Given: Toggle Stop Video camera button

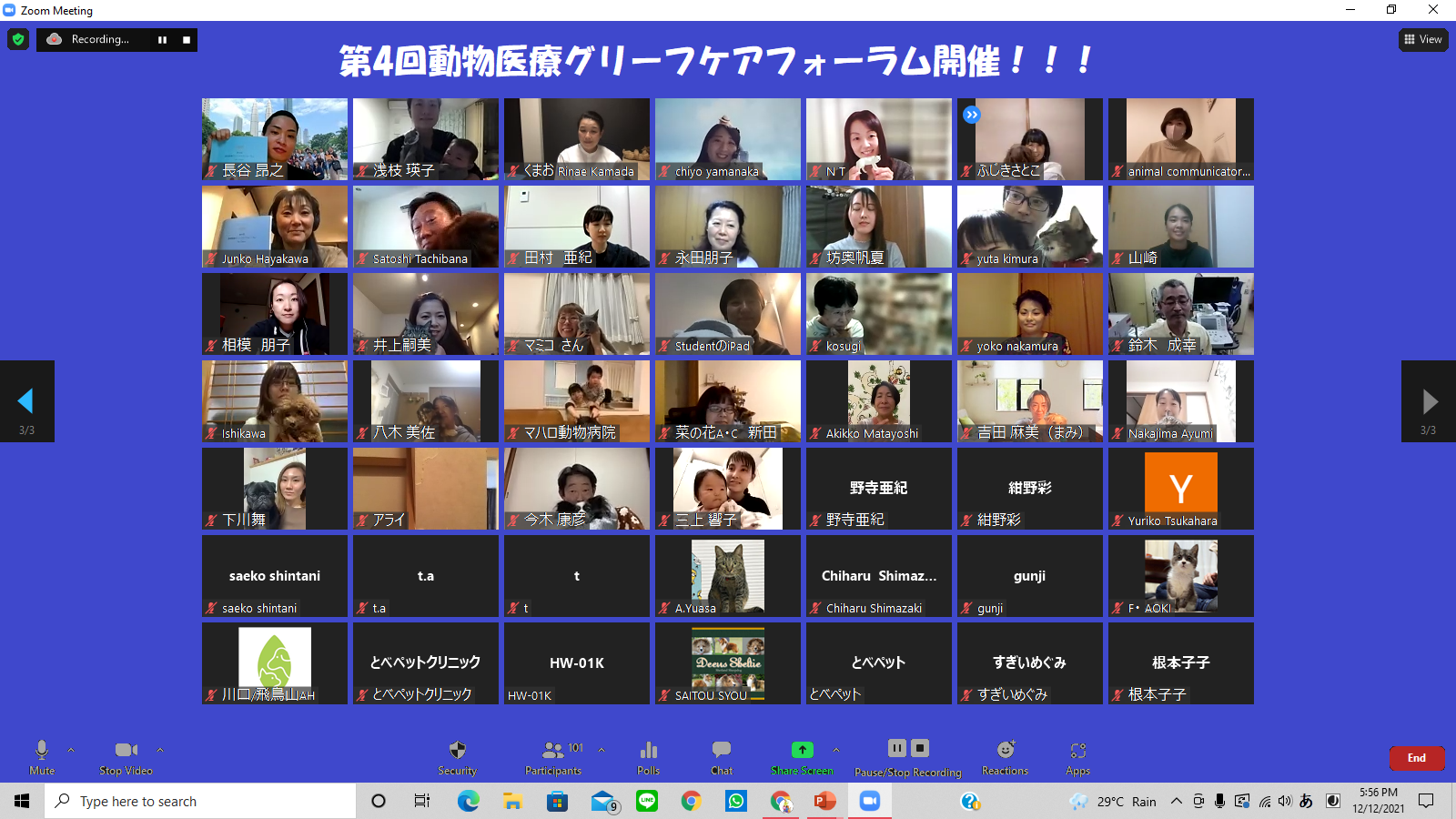Looking at the screenshot, I should 126,756.
